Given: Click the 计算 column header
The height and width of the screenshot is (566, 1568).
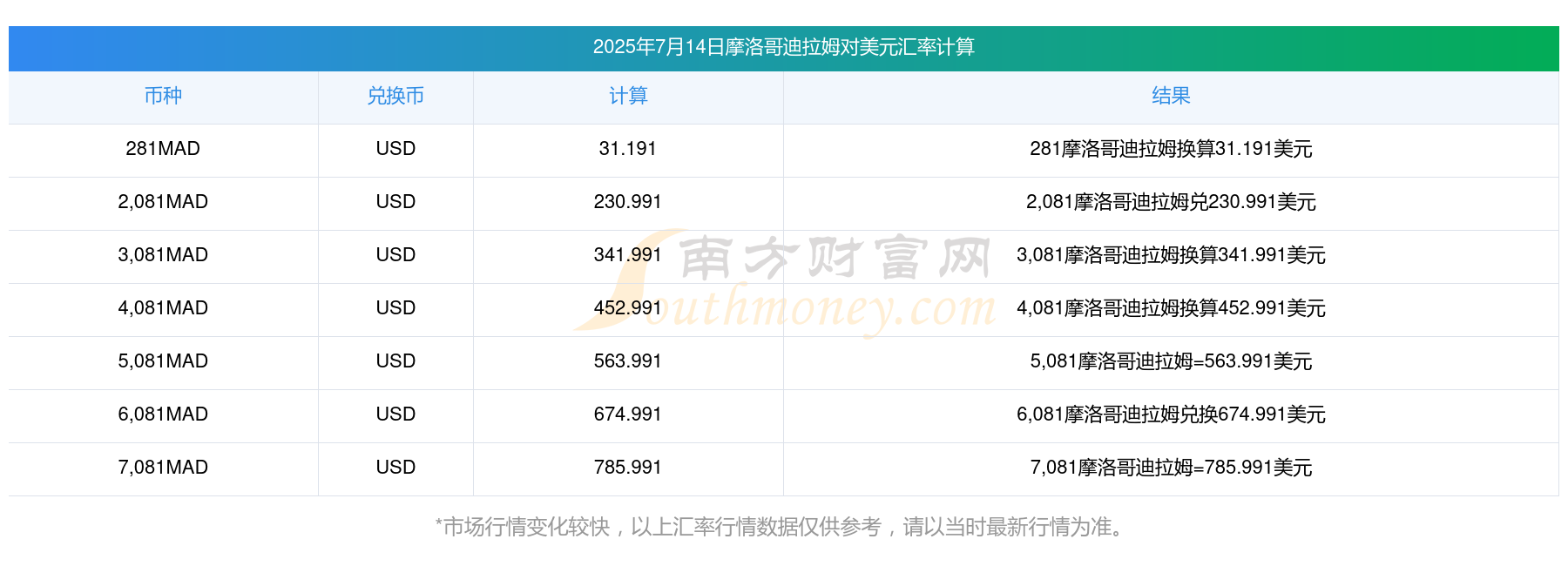Looking at the screenshot, I should (628, 96).
